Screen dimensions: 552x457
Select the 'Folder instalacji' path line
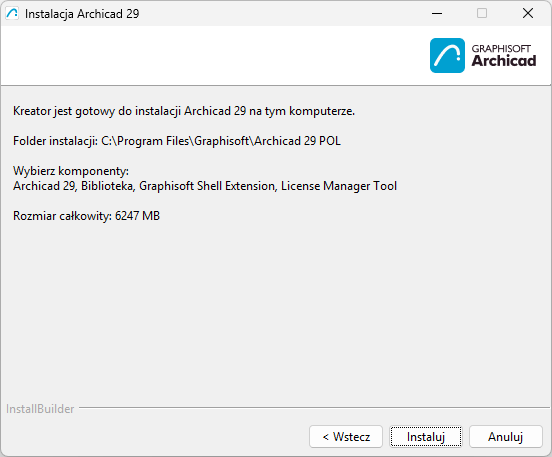tap(177, 141)
